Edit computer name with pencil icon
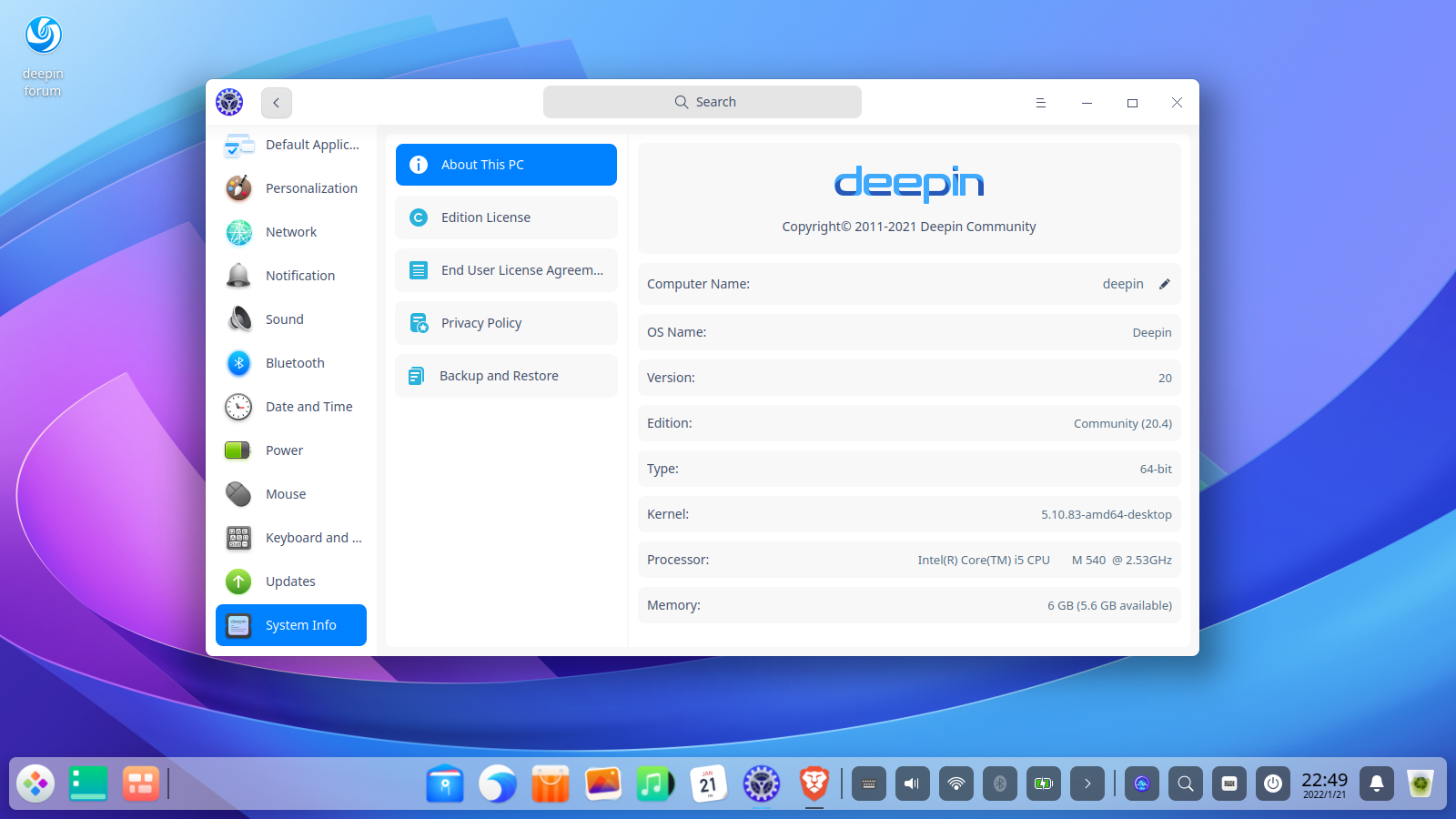1456x819 pixels. pyautogui.click(x=1164, y=284)
